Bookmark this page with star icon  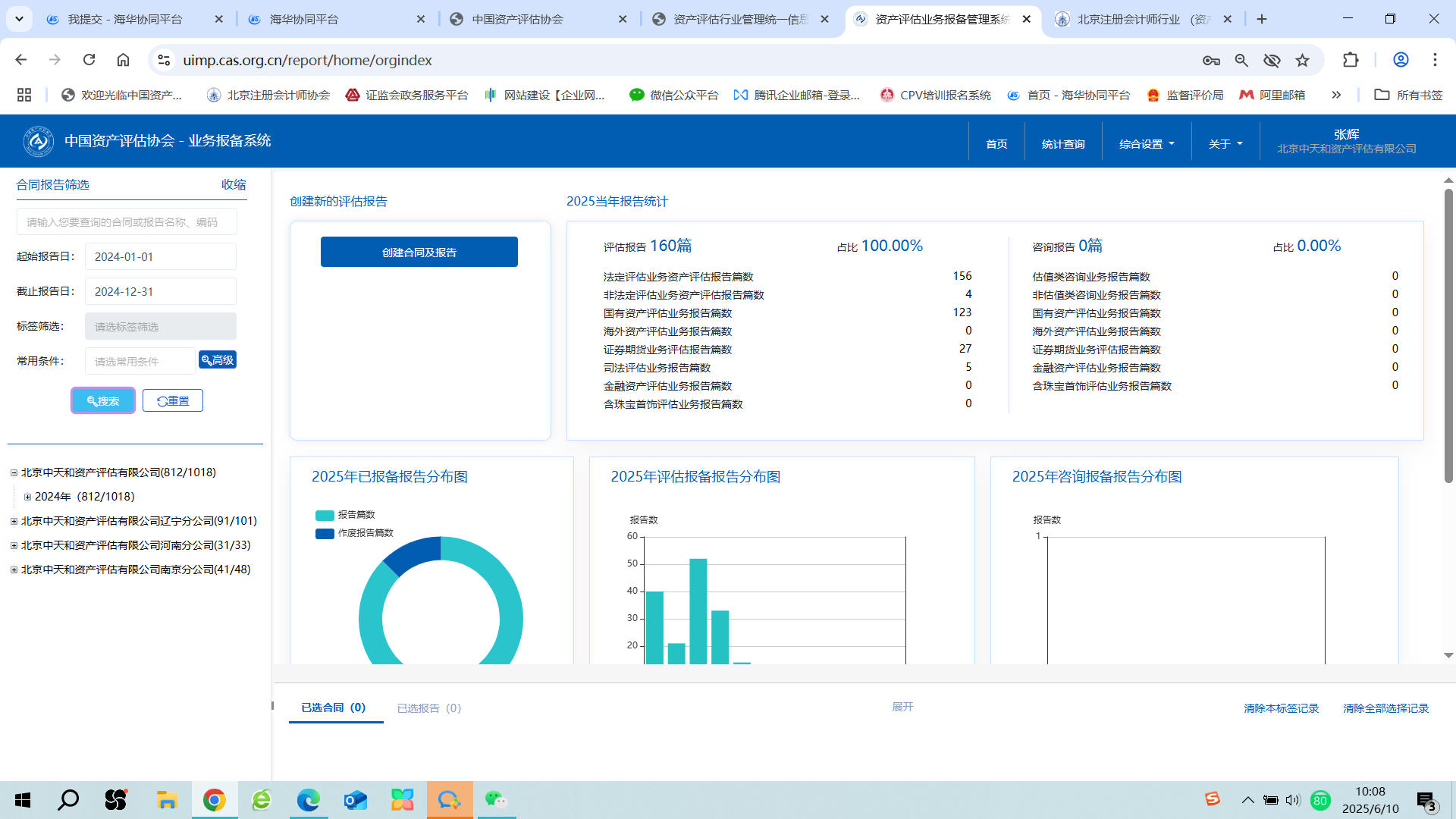pos(1302,60)
